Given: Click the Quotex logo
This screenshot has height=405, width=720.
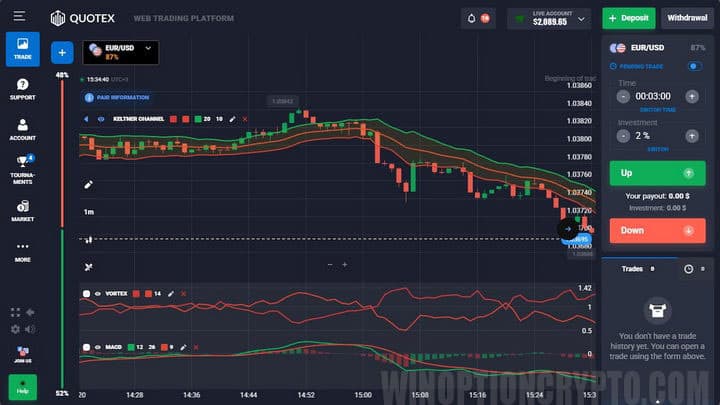Looking at the screenshot, I should [x=83, y=18].
